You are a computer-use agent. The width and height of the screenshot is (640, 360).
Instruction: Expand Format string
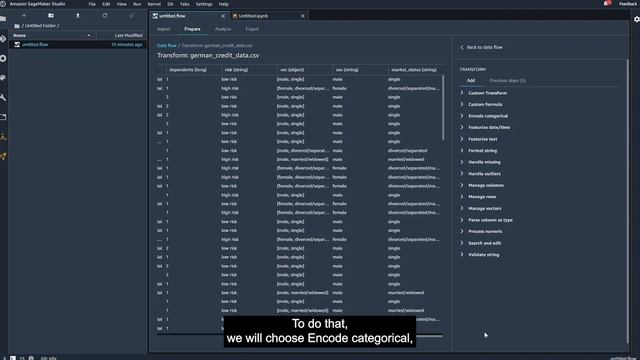click(x=482, y=151)
